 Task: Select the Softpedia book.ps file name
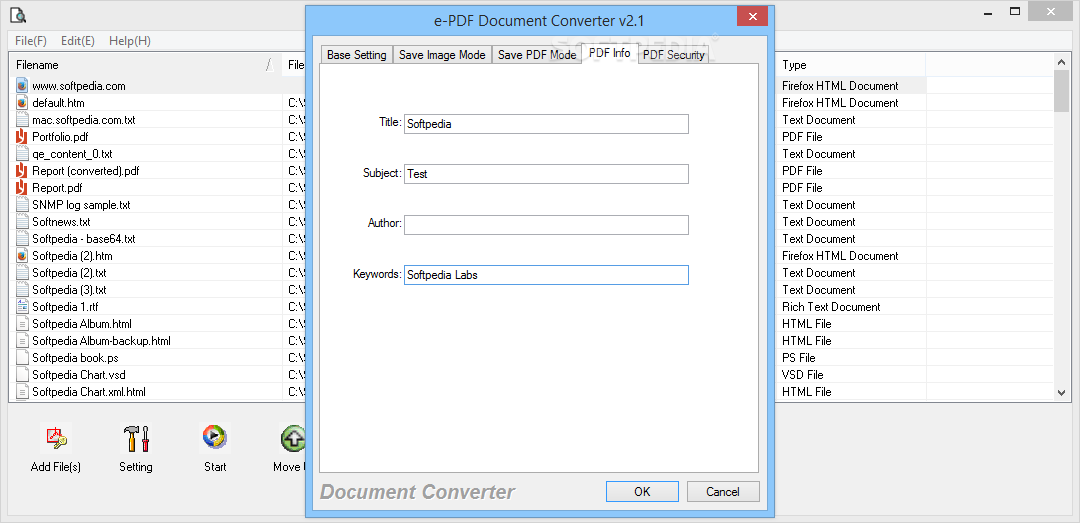coord(75,358)
